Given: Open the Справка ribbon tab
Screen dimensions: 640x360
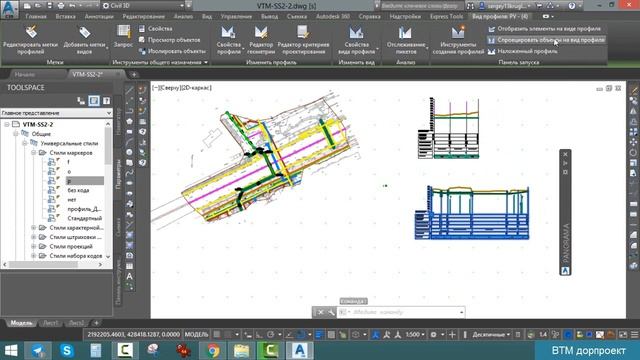Looking at the screenshot, I should click(369, 17).
